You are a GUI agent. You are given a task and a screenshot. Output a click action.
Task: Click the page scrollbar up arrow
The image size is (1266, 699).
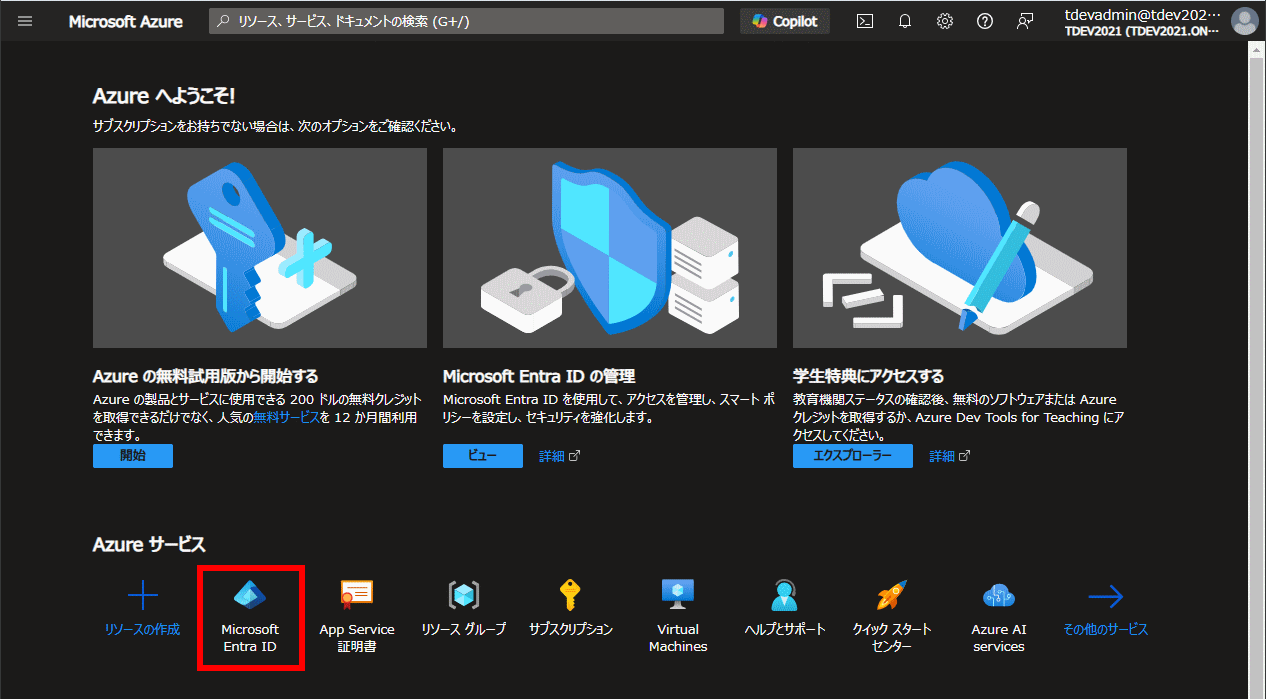pyautogui.click(x=1257, y=50)
